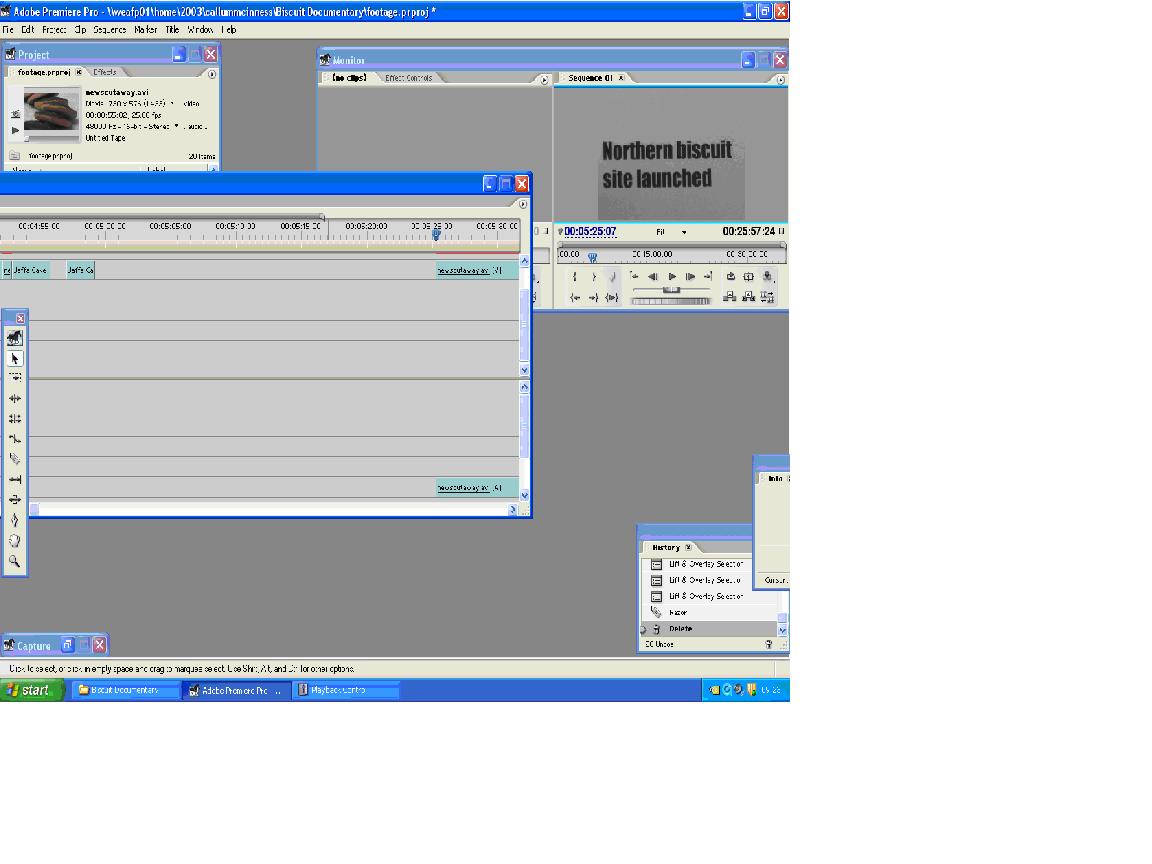The width and height of the screenshot is (1152, 864).
Task: Select the Ripple Edit tool
Action: [x=15, y=398]
